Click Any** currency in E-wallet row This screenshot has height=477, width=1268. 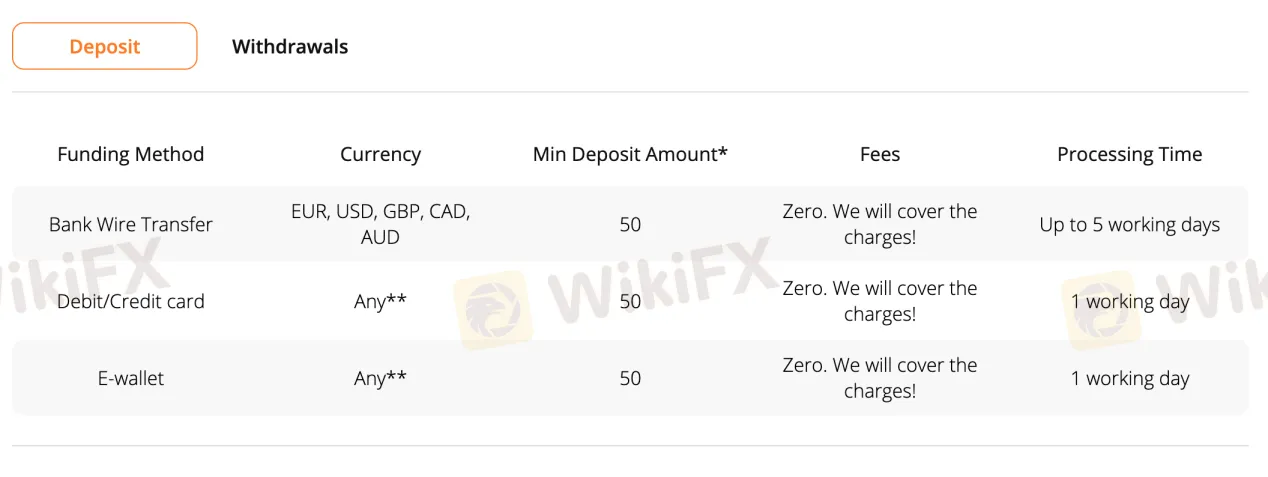pyautogui.click(x=380, y=378)
